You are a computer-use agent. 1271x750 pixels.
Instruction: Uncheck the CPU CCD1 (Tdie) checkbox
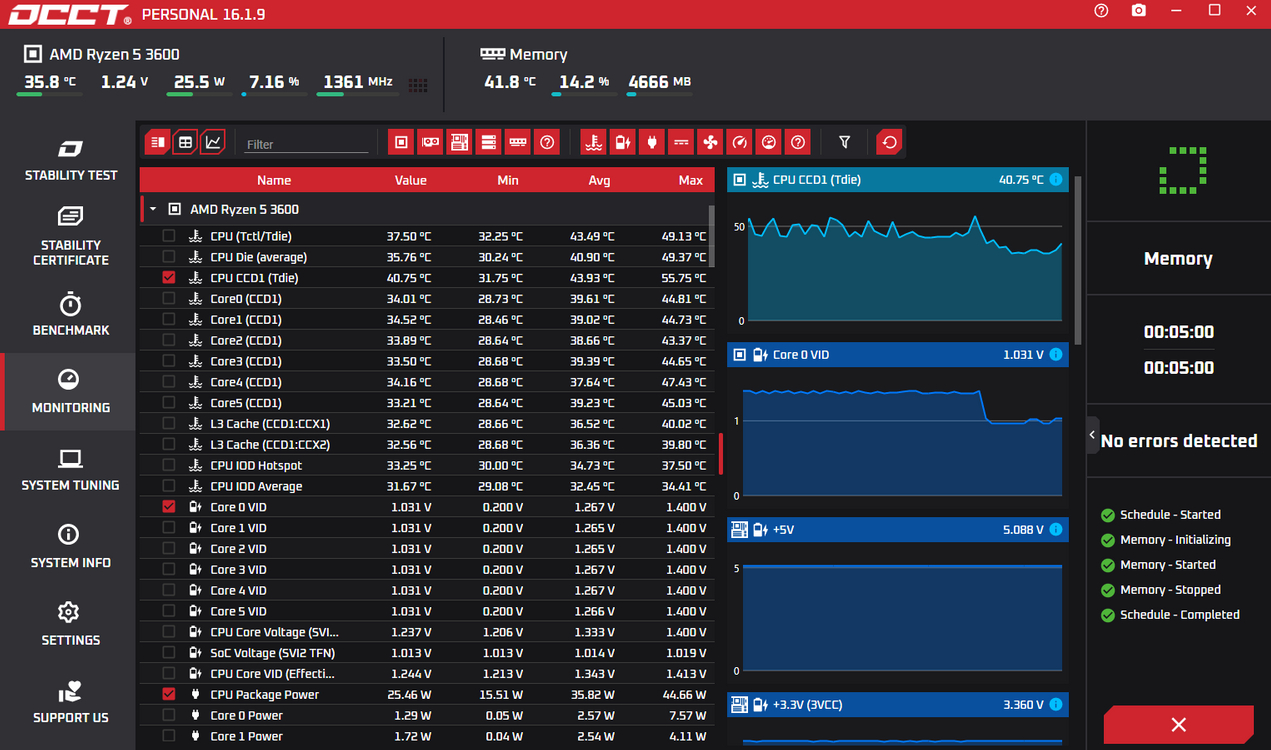169,278
